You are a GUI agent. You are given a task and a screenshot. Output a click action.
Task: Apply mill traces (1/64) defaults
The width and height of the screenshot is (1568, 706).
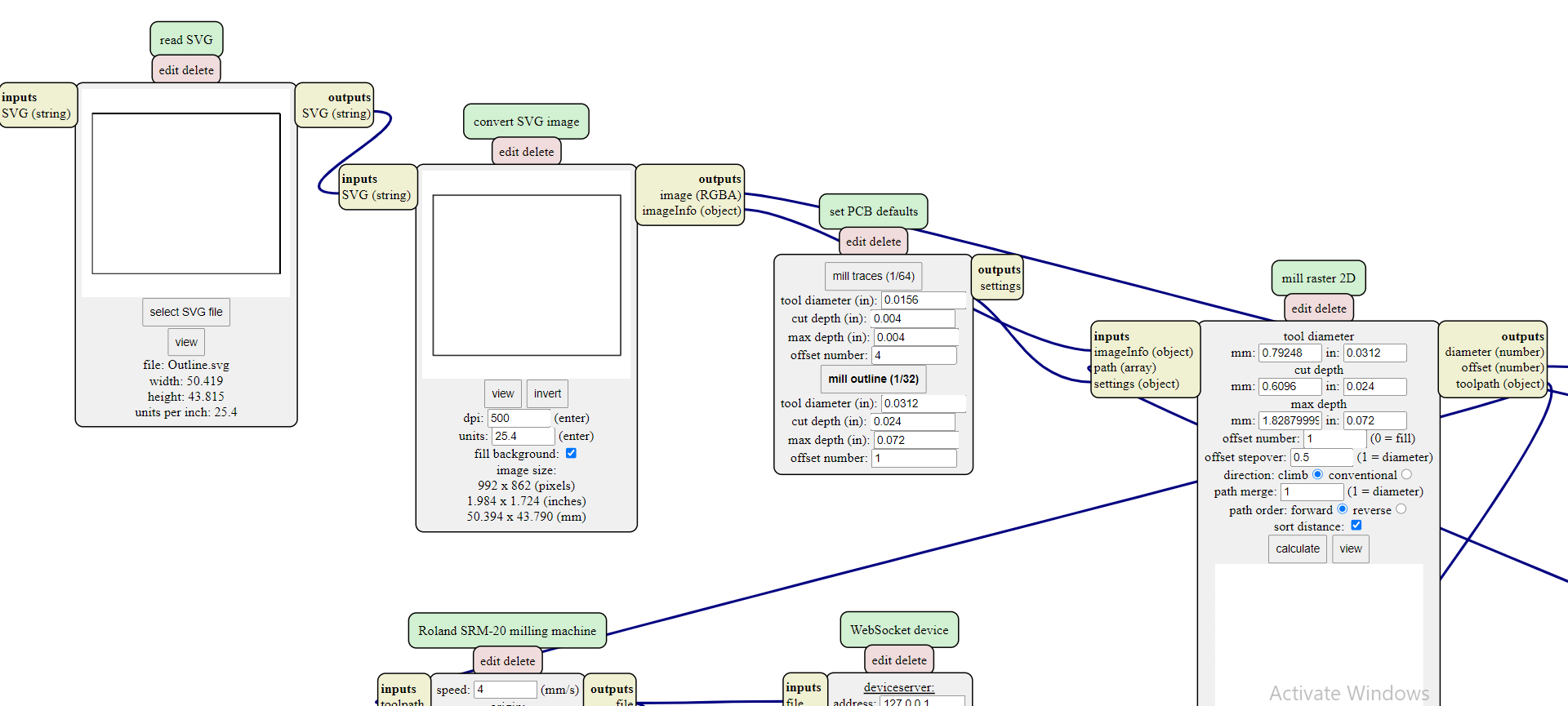pyautogui.click(x=874, y=276)
